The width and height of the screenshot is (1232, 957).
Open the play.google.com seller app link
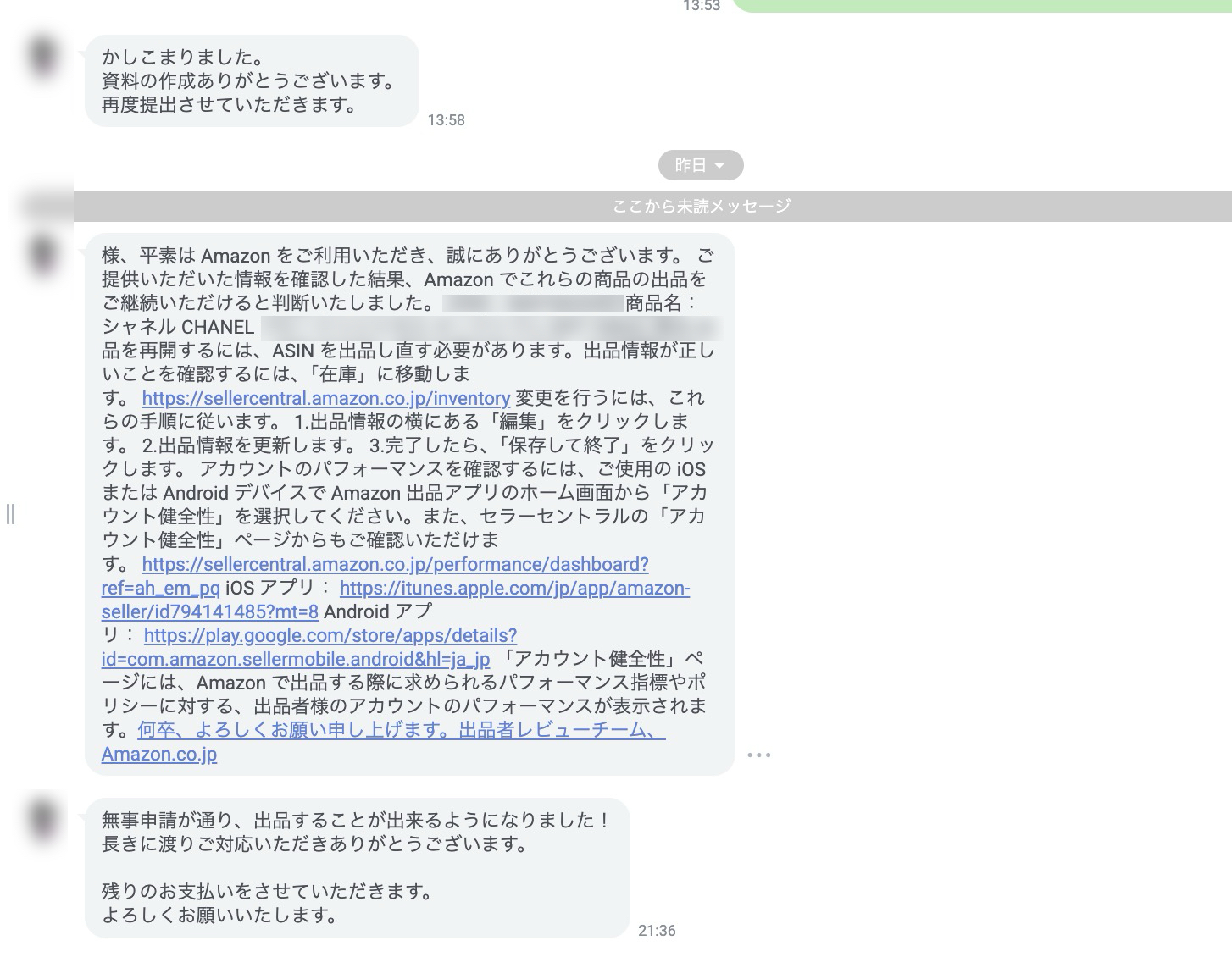click(309, 647)
